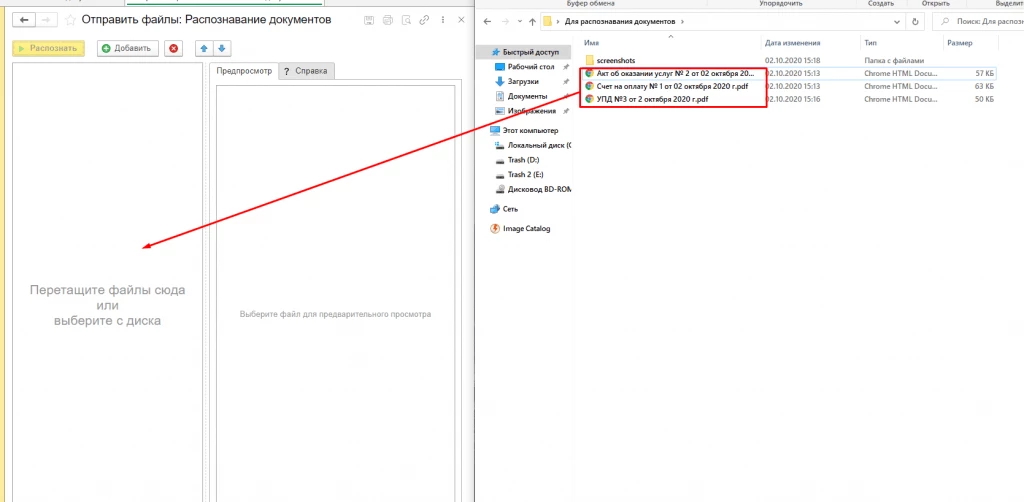Select file 'Акт об оказании услуг № 2'
The height and width of the screenshot is (502, 1024).
point(675,73)
